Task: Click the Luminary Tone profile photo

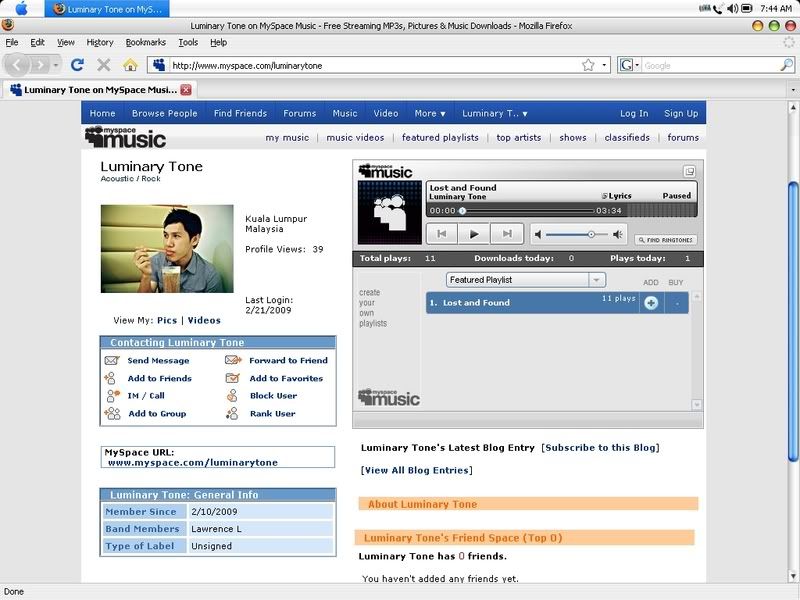Action: [167, 248]
